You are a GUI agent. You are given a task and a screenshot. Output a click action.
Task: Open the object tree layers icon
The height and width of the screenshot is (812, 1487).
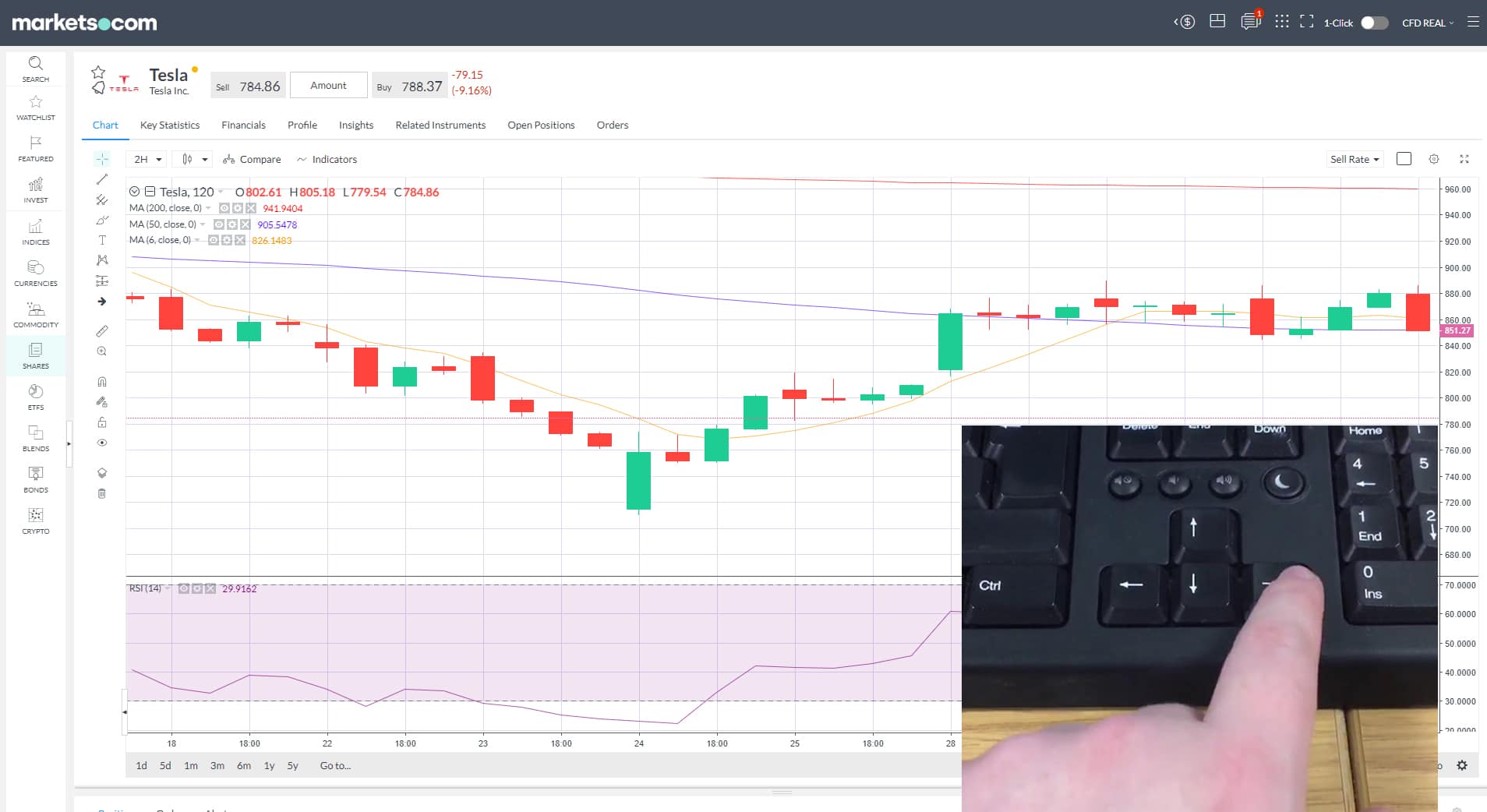click(x=102, y=473)
